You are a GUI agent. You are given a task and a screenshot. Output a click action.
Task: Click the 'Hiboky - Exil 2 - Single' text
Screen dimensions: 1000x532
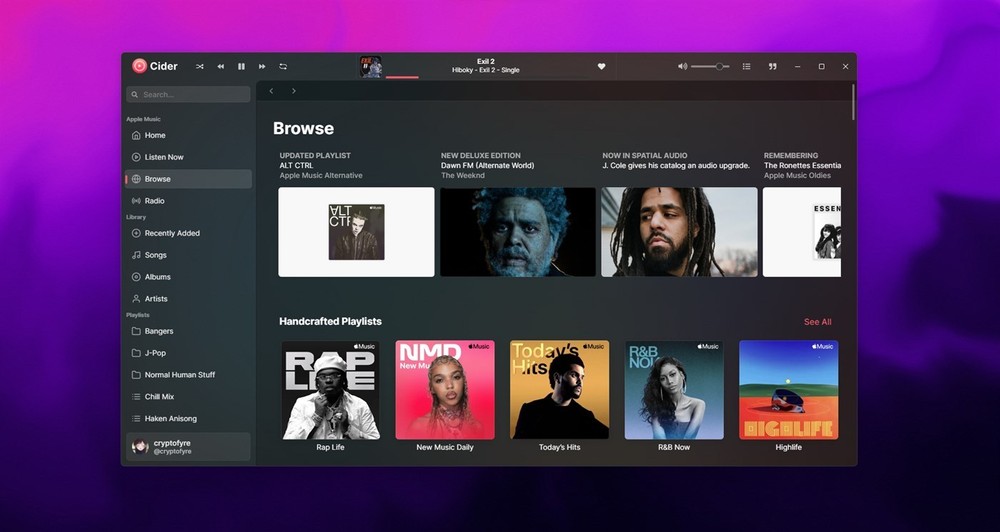[x=485, y=70]
